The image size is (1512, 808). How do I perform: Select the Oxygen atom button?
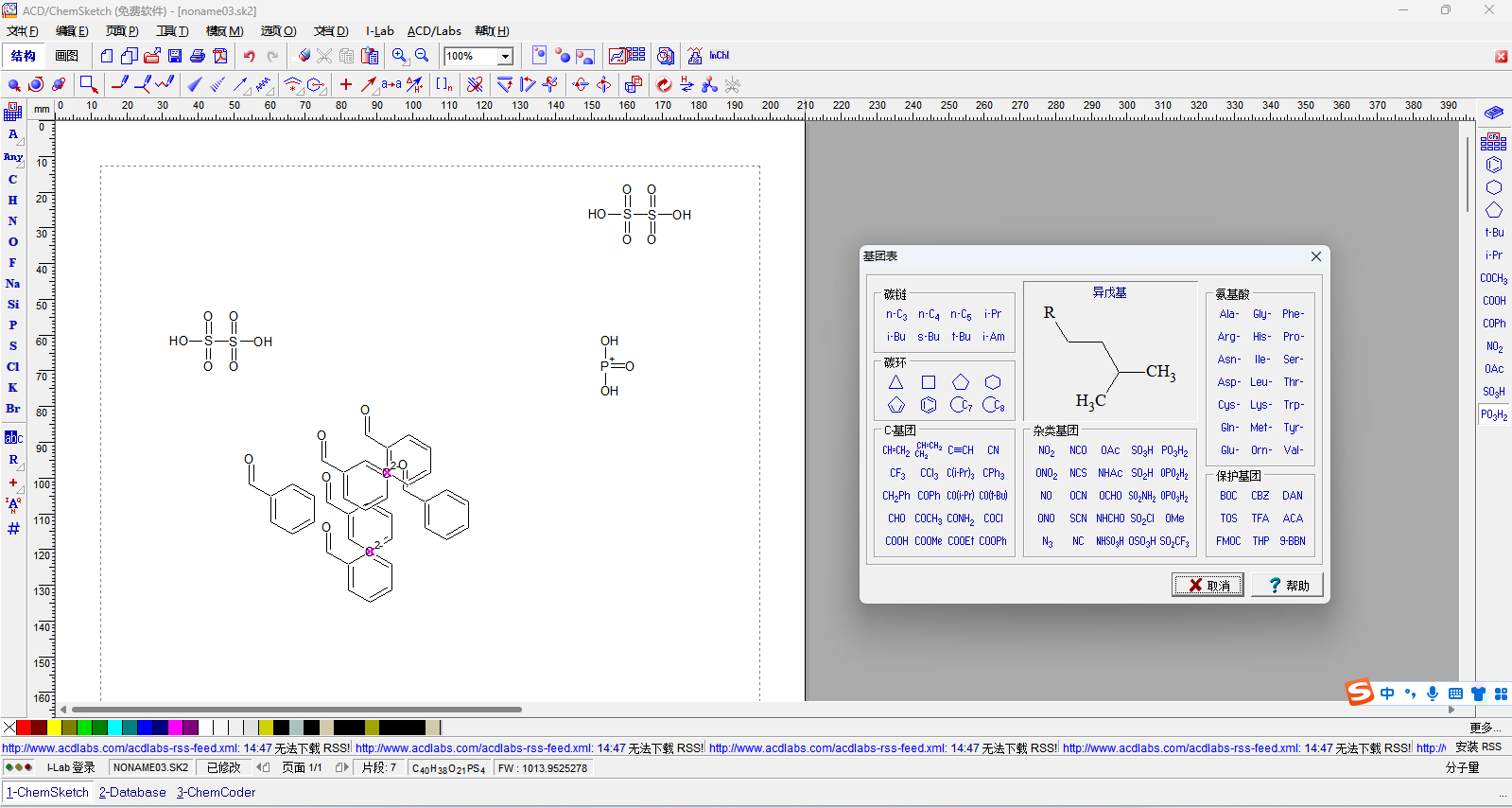[13, 242]
